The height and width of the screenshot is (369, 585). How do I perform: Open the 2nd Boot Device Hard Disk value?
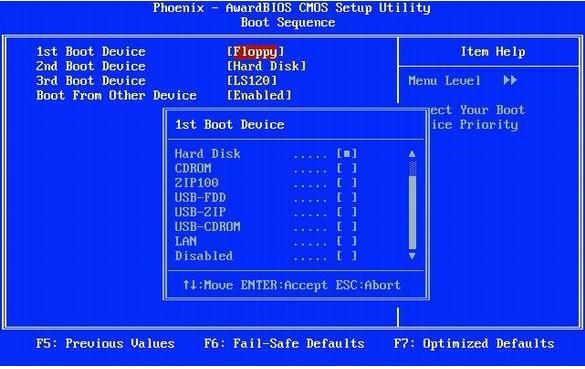tap(266, 66)
